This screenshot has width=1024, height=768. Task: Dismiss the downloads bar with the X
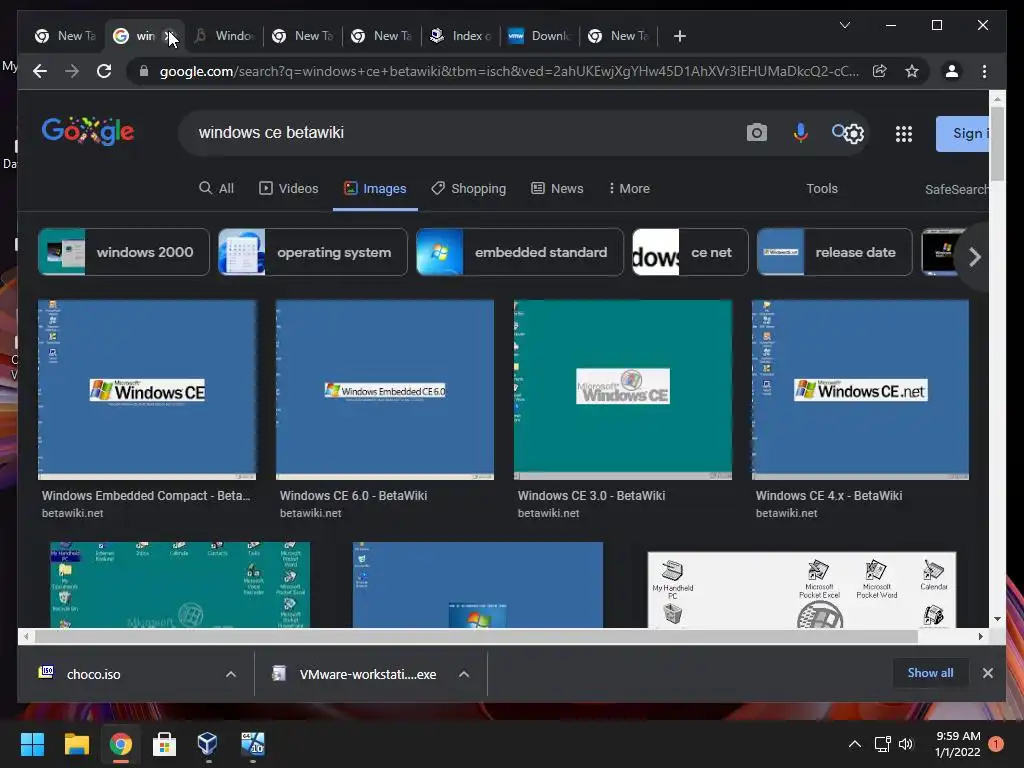point(987,673)
